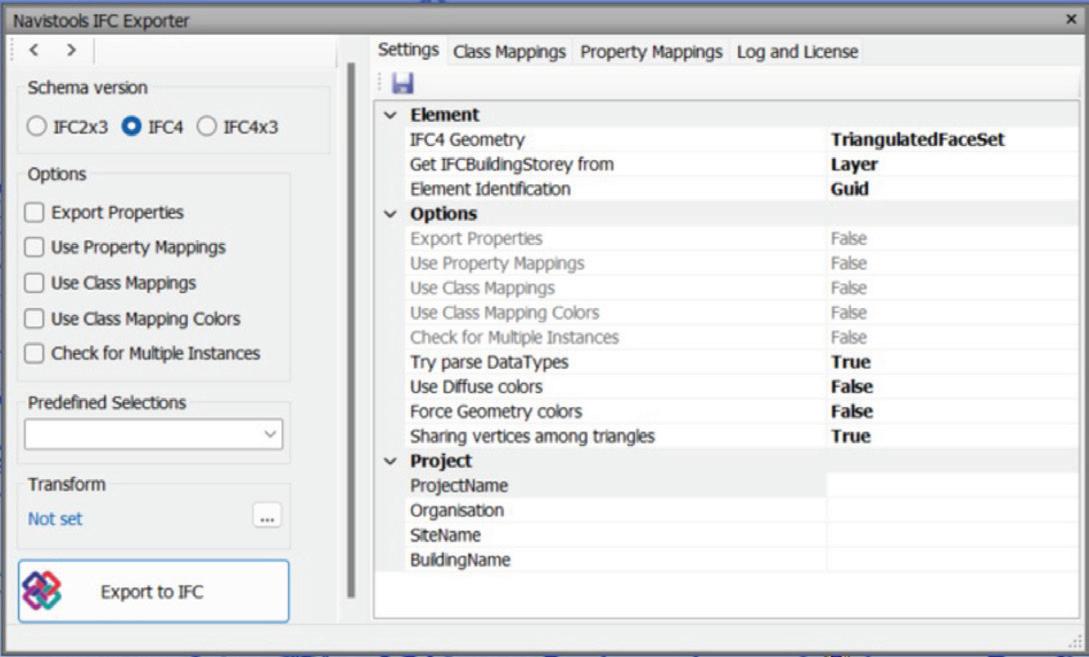Save settings with the floppy disk icon
Screen dimensions: 1089x657
point(402,83)
